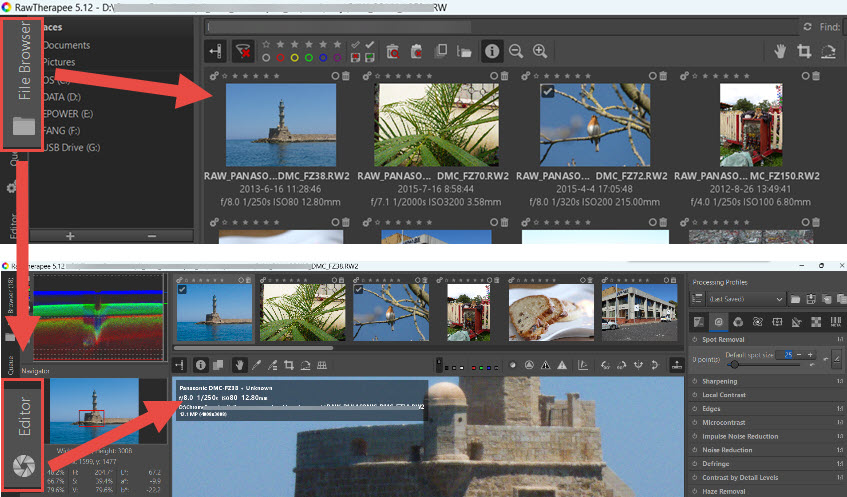Switch to the Color tab icon
Screen dimensions: 847x497
738,322
